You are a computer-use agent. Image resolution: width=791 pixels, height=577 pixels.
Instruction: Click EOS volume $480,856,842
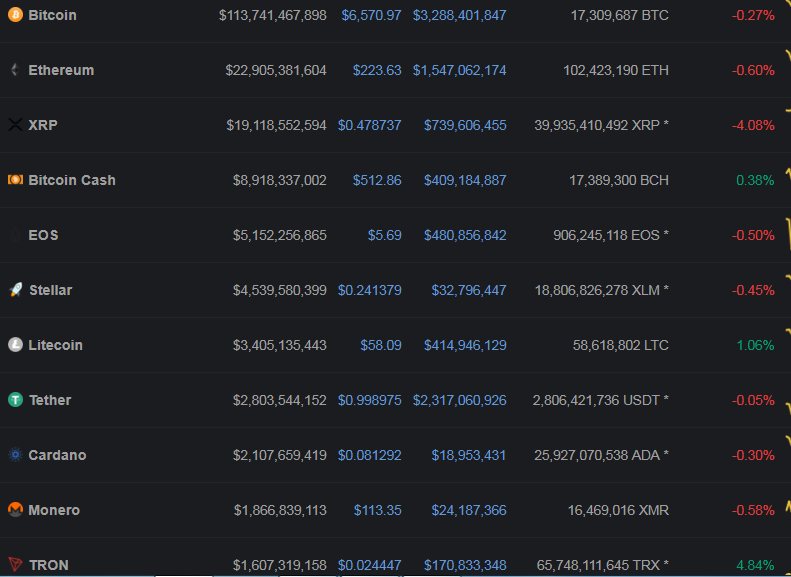[x=465, y=235]
